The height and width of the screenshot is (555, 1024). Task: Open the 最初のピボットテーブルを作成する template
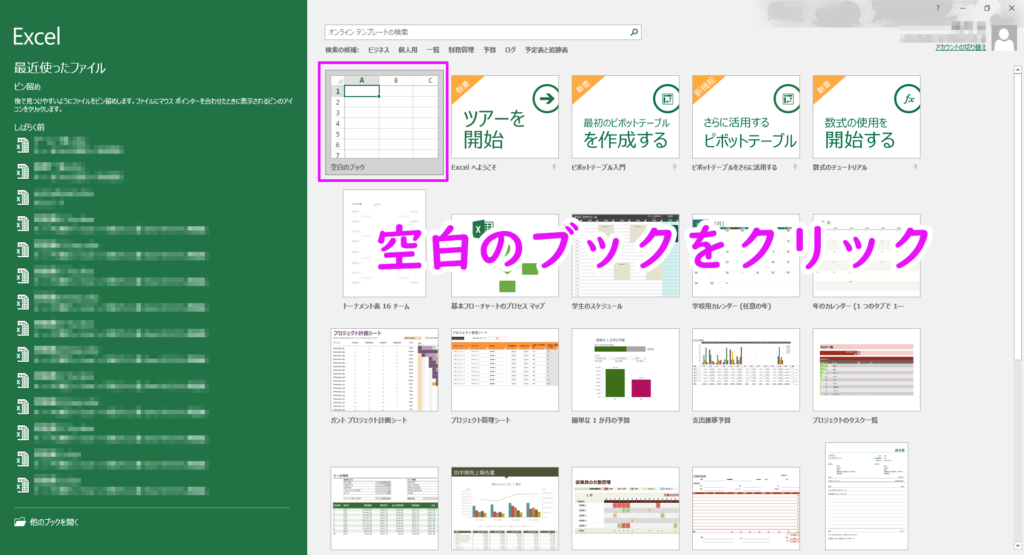tap(625, 117)
